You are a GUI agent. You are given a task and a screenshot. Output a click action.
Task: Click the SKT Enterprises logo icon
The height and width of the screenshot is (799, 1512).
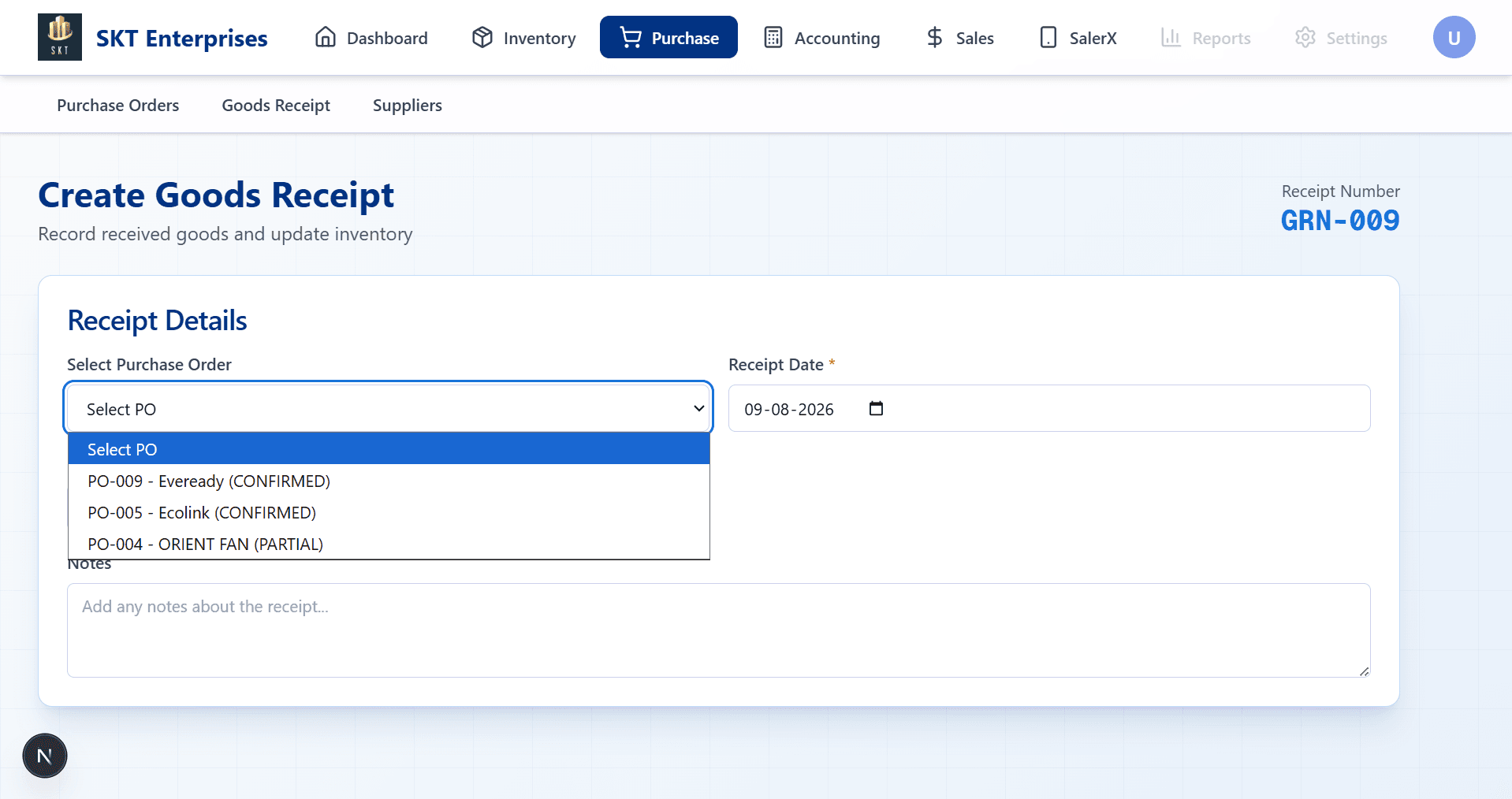click(x=60, y=37)
